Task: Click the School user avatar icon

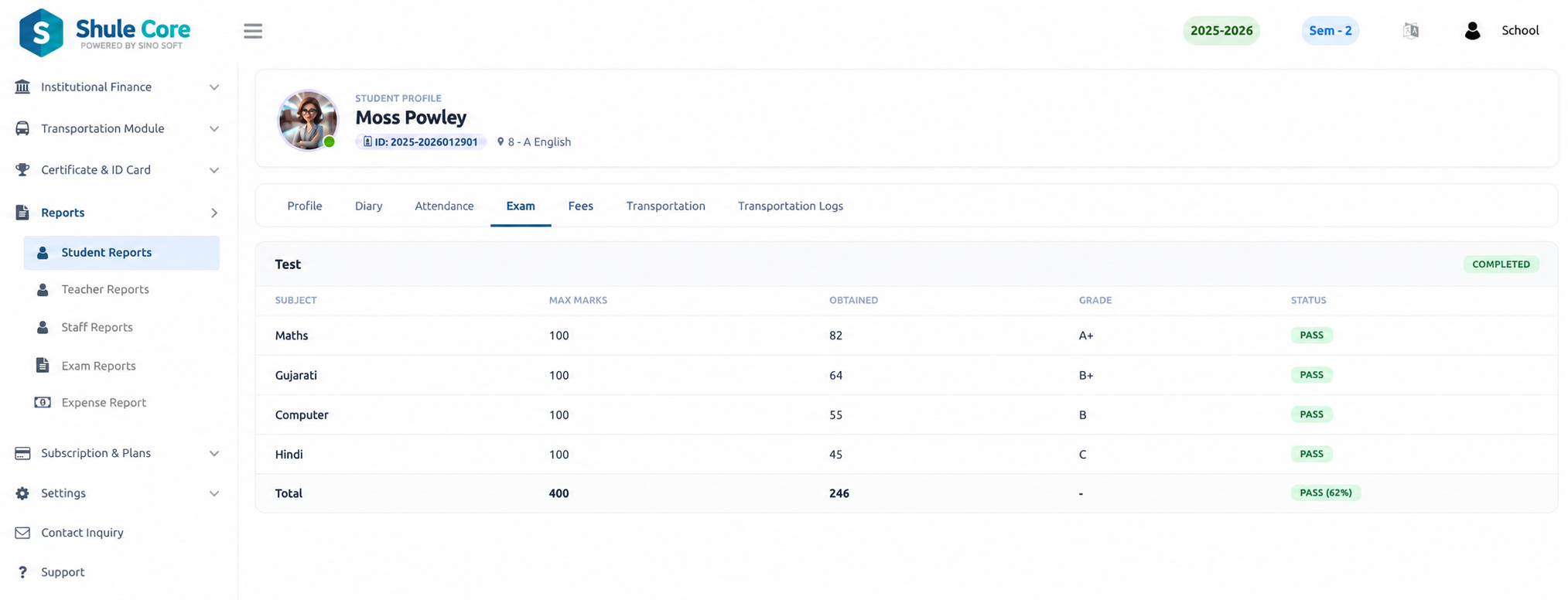Action: [x=1472, y=31]
